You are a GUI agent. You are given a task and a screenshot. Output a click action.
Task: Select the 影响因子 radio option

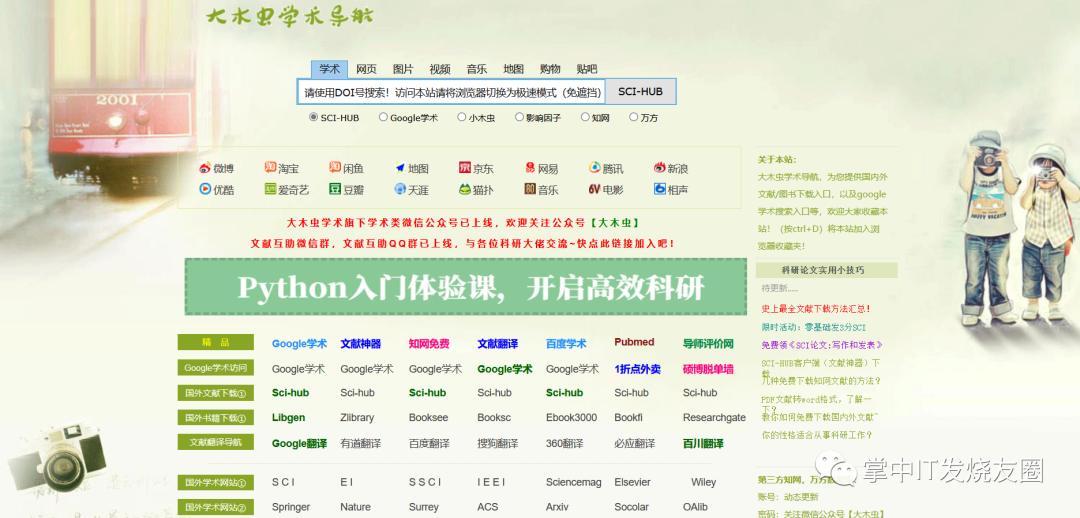pos(519,117)
